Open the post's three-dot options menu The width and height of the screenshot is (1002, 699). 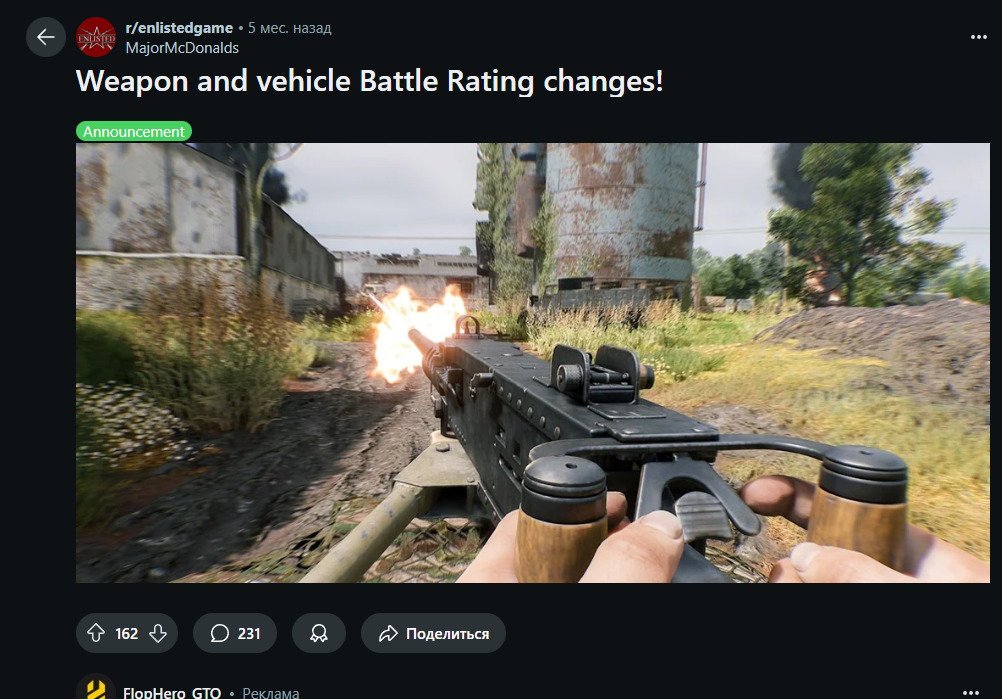click(978, 37)
